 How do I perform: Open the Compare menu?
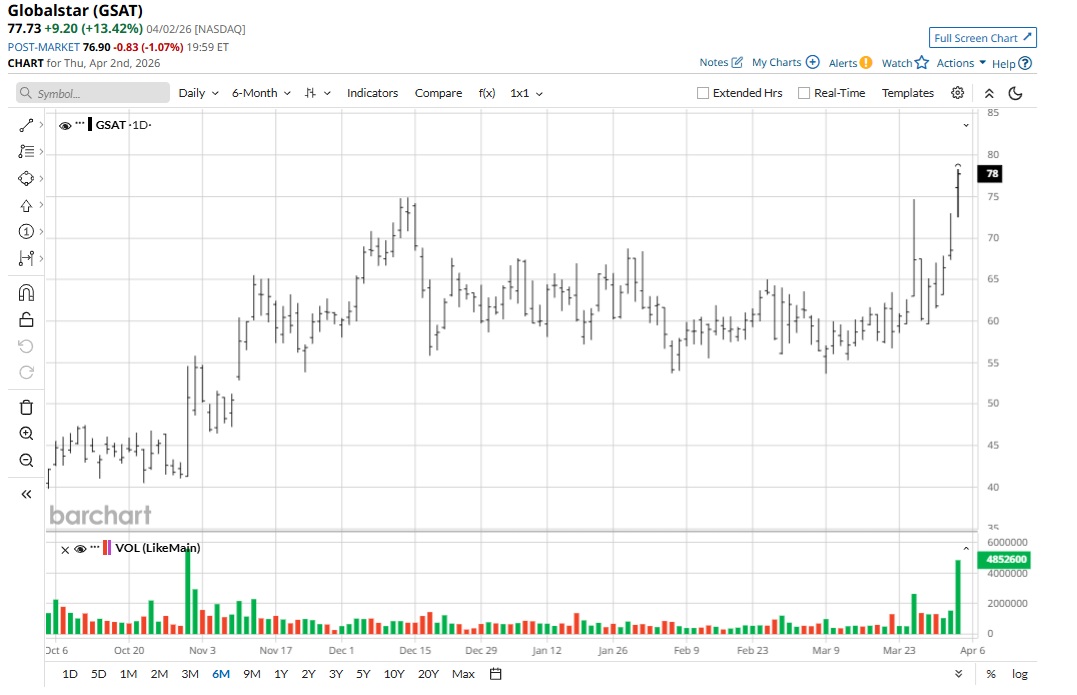pos(438,93)
